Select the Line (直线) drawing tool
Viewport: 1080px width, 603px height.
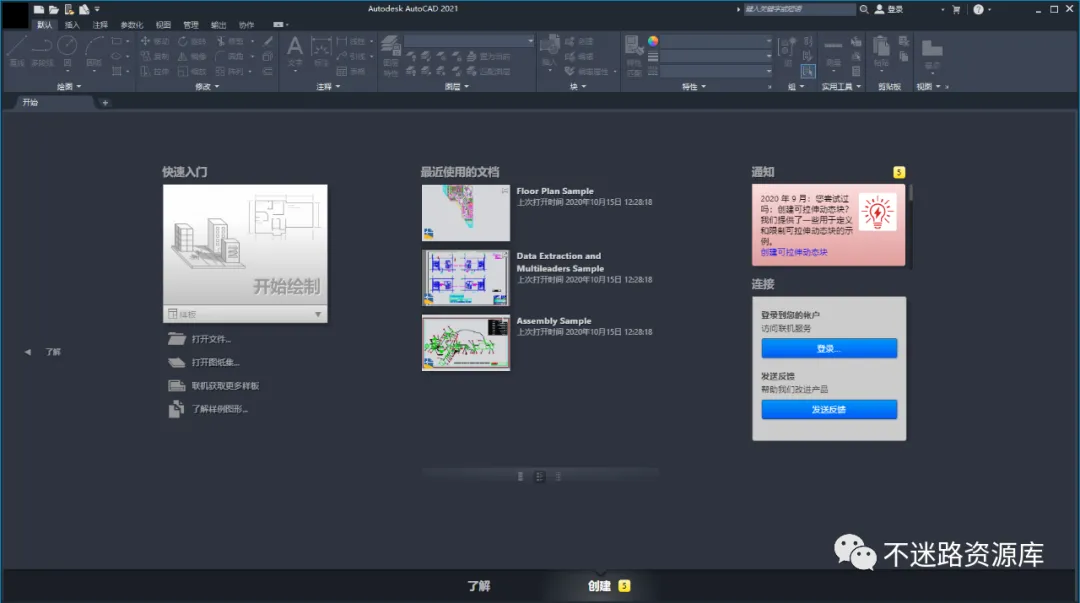pyautogui.click(x=17, y=51)
